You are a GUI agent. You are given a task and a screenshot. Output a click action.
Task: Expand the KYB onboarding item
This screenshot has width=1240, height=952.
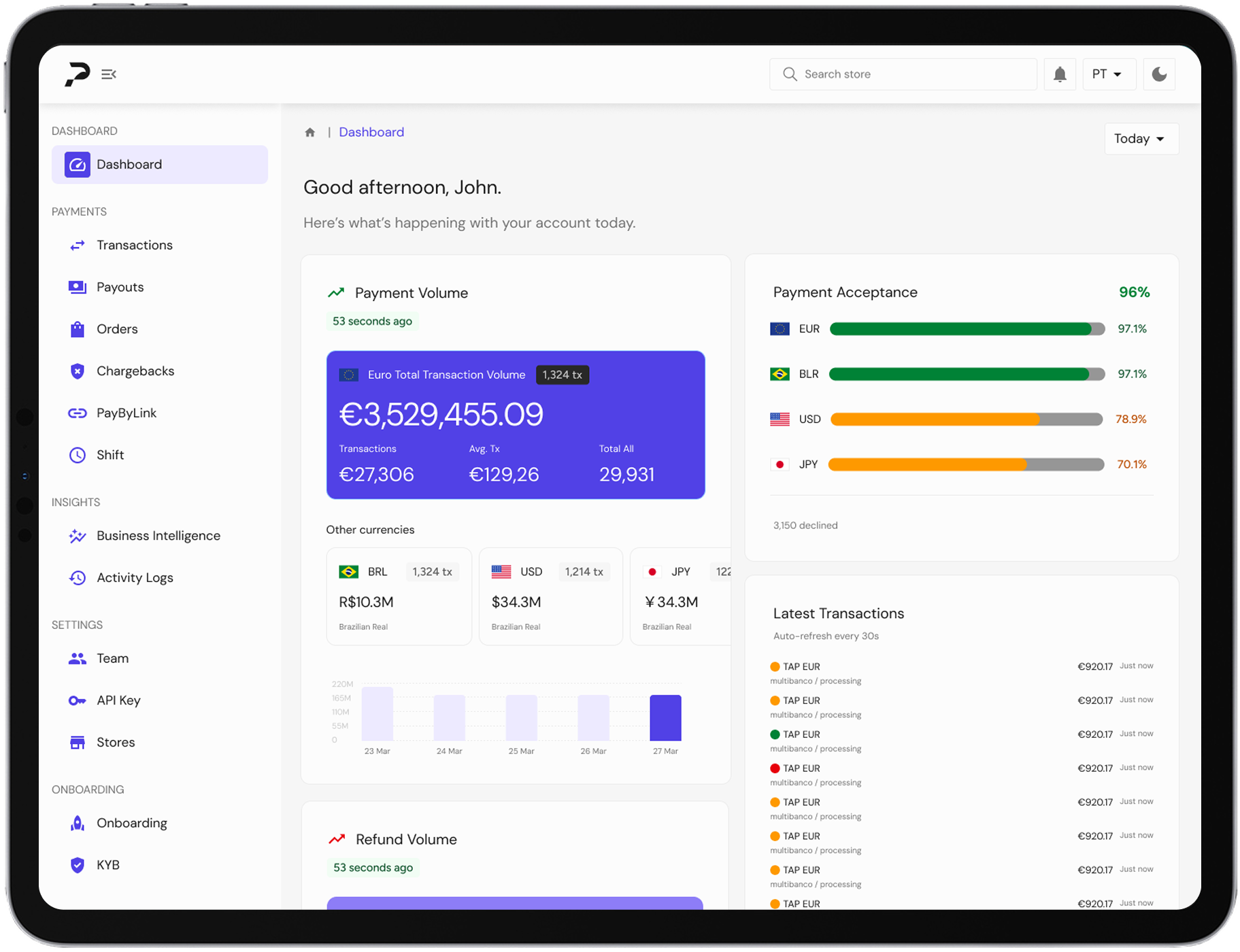point(107,865)
